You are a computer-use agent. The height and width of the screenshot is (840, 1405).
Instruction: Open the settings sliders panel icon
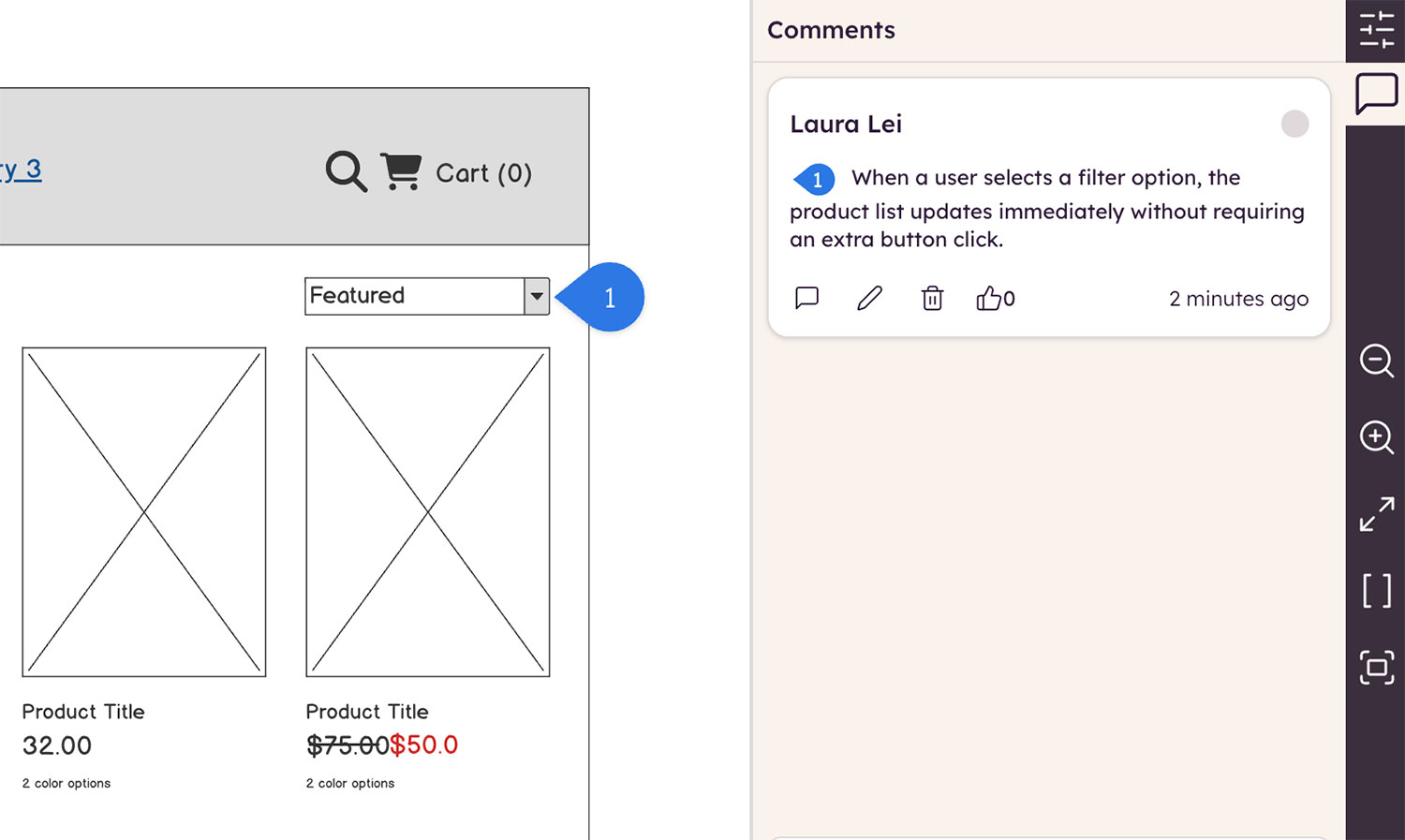[x=1376, y=30]
